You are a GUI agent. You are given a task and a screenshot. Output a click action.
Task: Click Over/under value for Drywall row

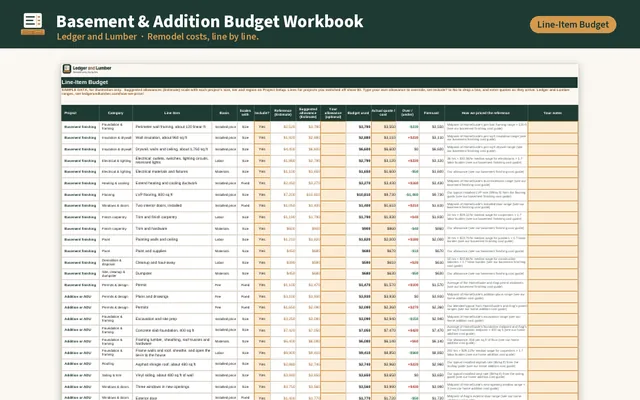point(408,149)
